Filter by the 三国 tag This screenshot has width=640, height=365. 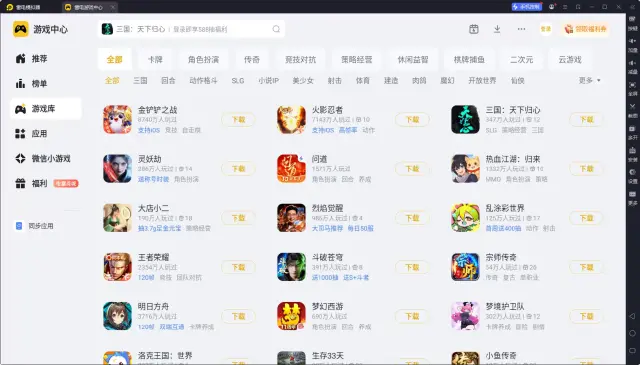[140, 80]
